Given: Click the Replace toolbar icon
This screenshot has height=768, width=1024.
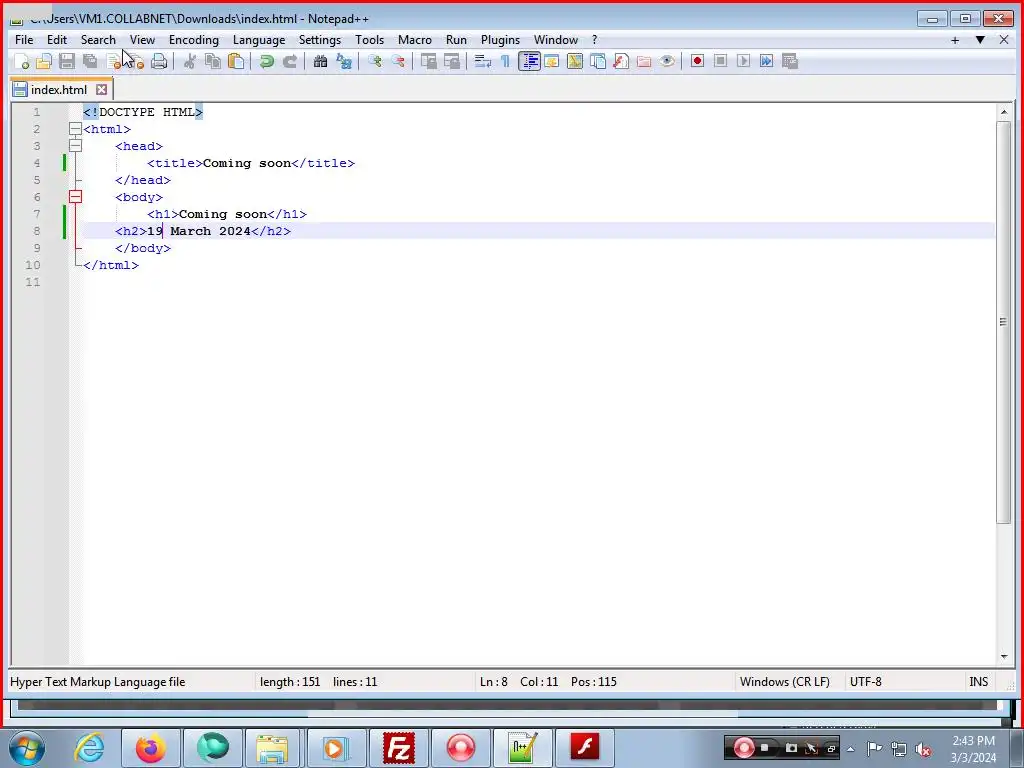Looking at the screenshot, I should point(344,61).
